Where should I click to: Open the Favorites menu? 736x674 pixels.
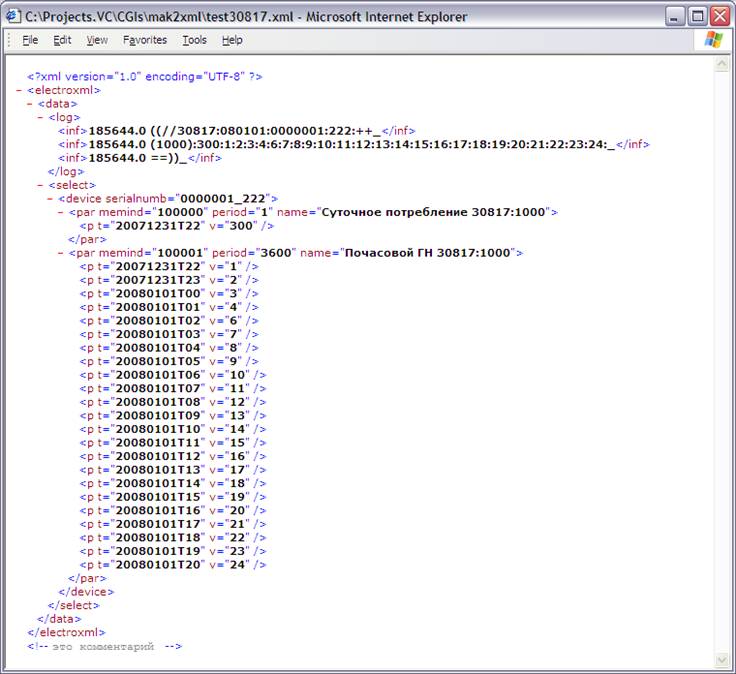145,40
